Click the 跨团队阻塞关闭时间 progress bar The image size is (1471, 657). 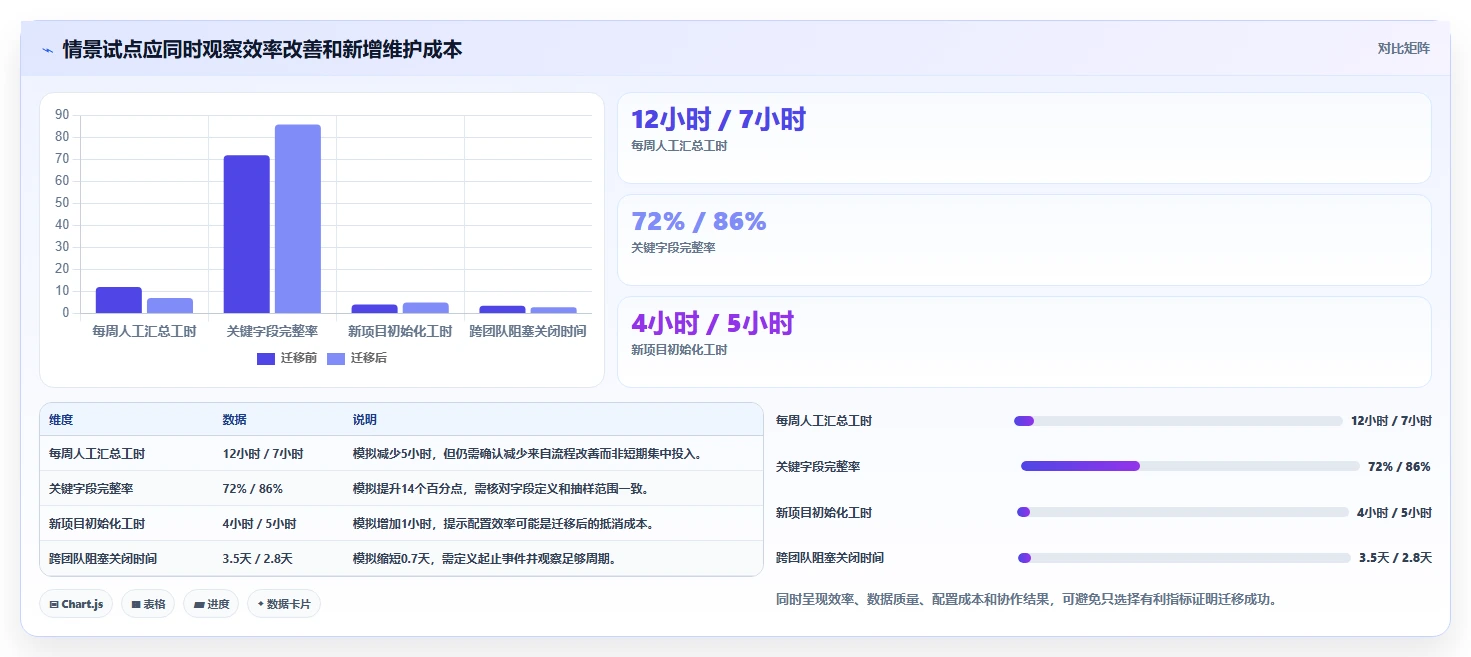tap(1184, 558)
